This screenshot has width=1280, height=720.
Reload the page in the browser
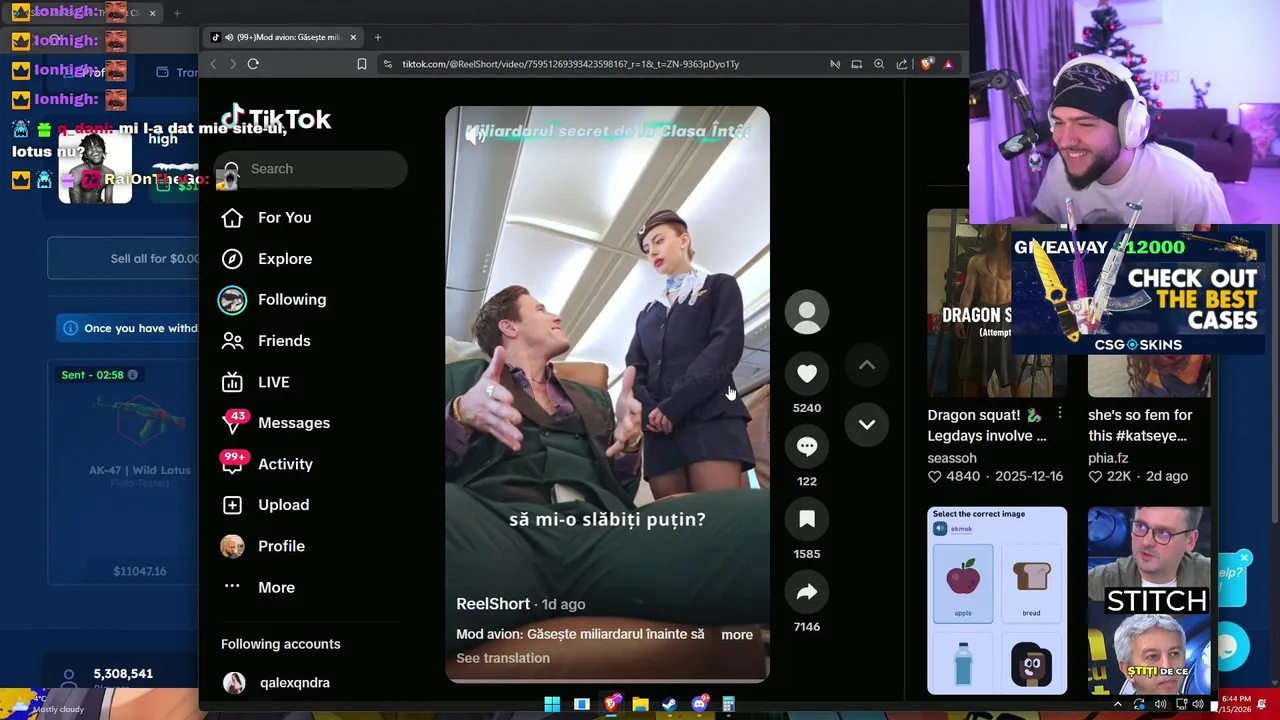click(253, 64)
